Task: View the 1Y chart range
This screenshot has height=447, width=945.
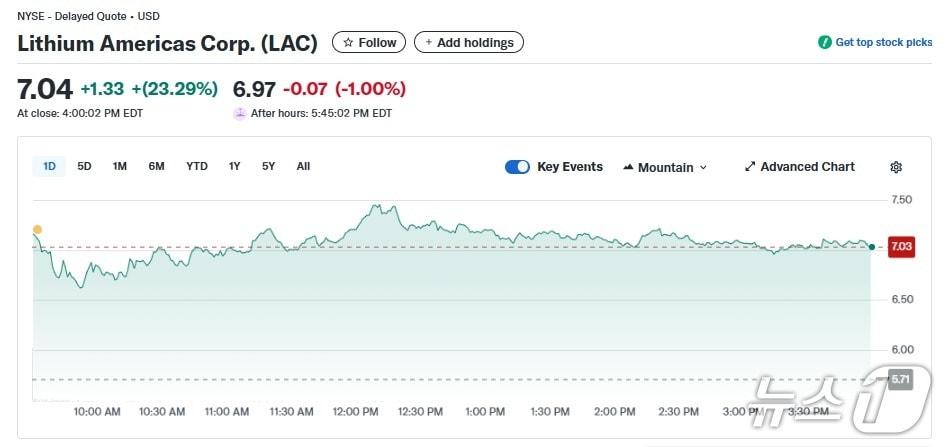Action: tap(235, 167)
